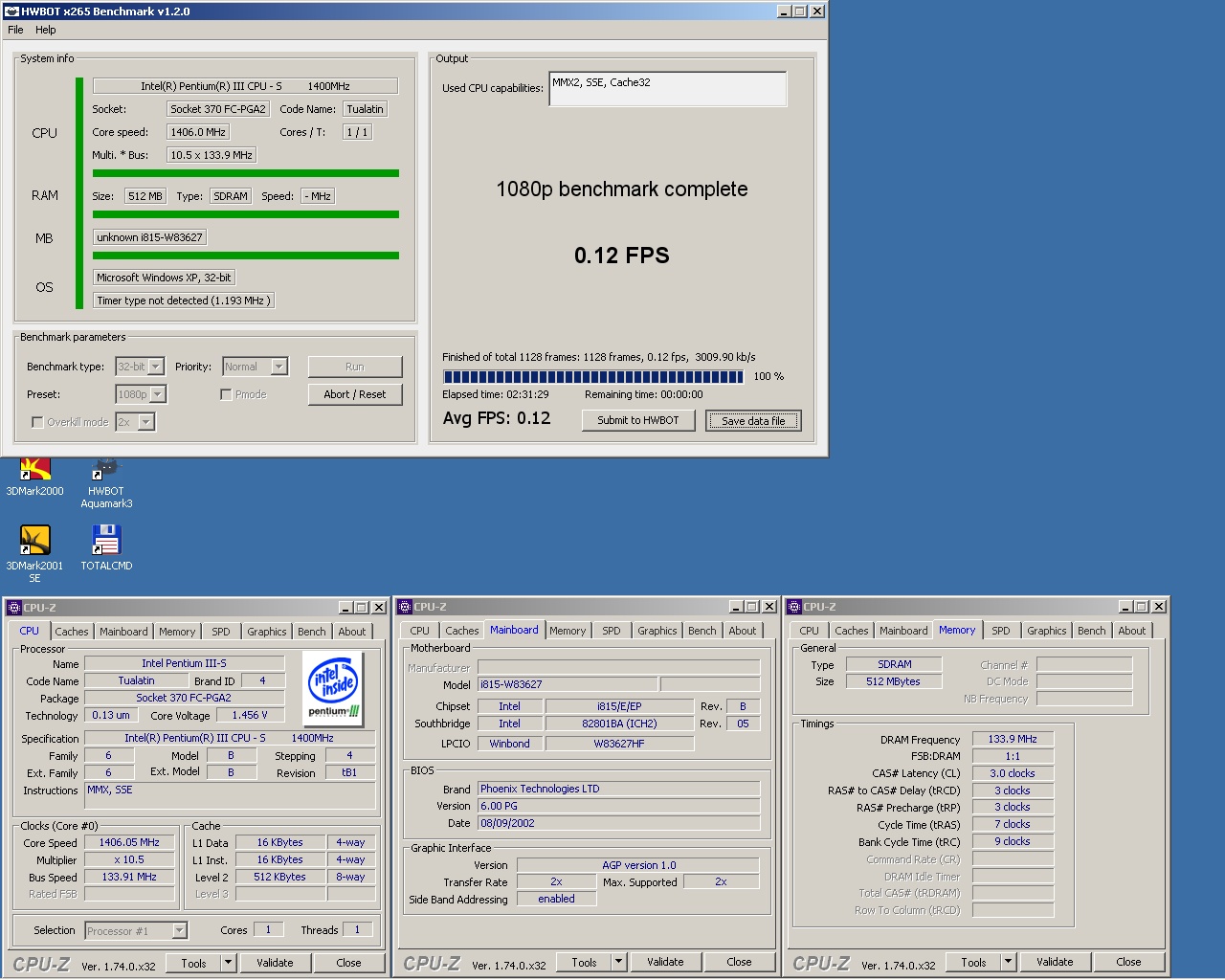
Task: Click Validate in the right CPU-Z window
Action: tap(1055, 963)
